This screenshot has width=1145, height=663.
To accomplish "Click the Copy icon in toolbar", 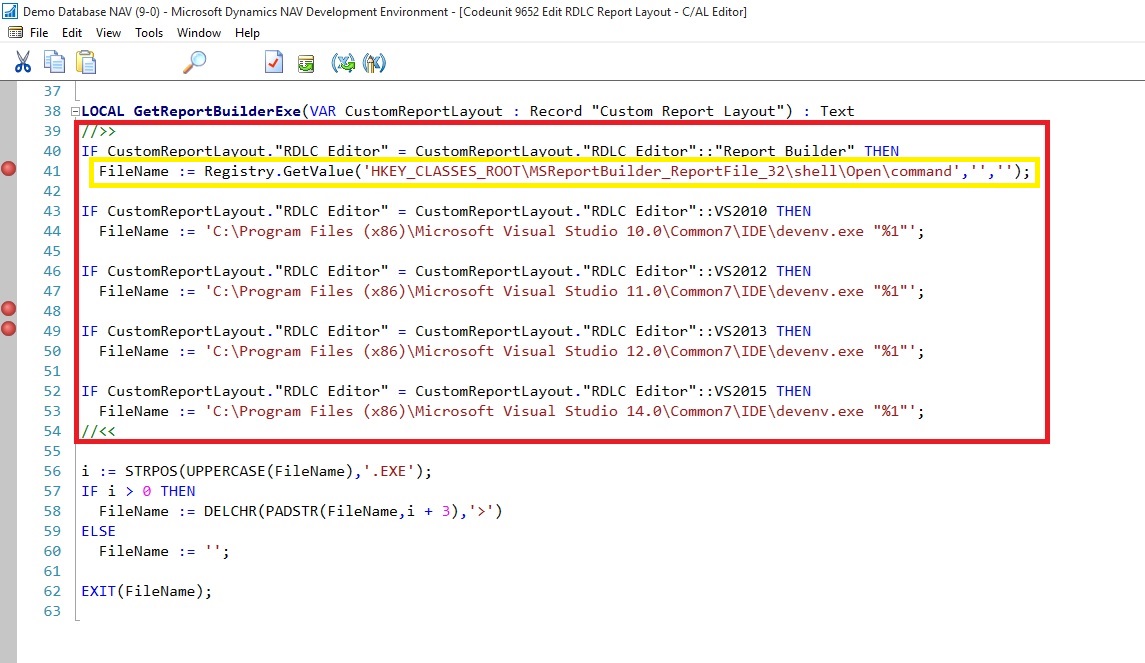I will (54, 63).
